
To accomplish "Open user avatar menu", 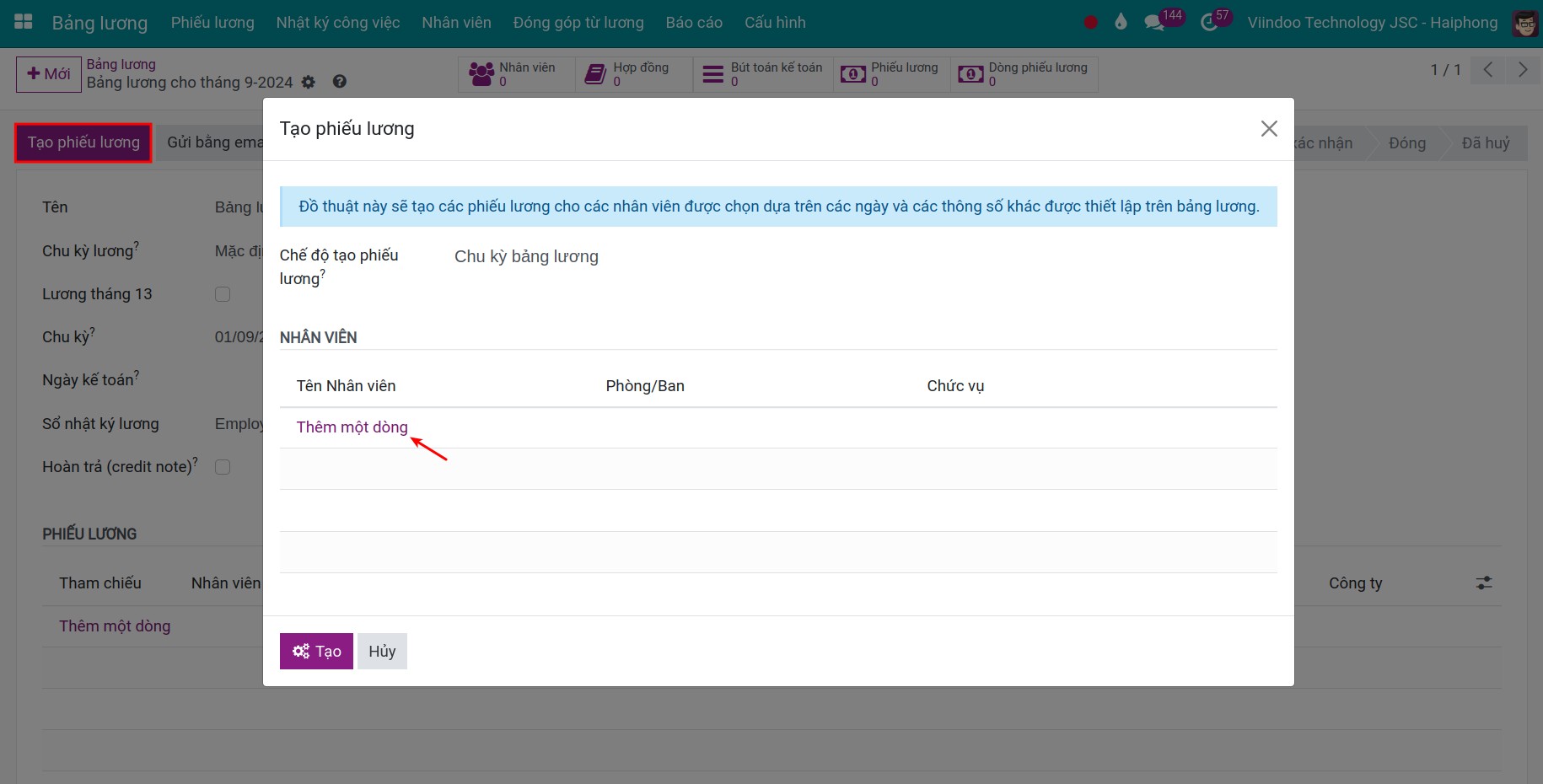I will pyautogui.click(x=1524, y=23).
